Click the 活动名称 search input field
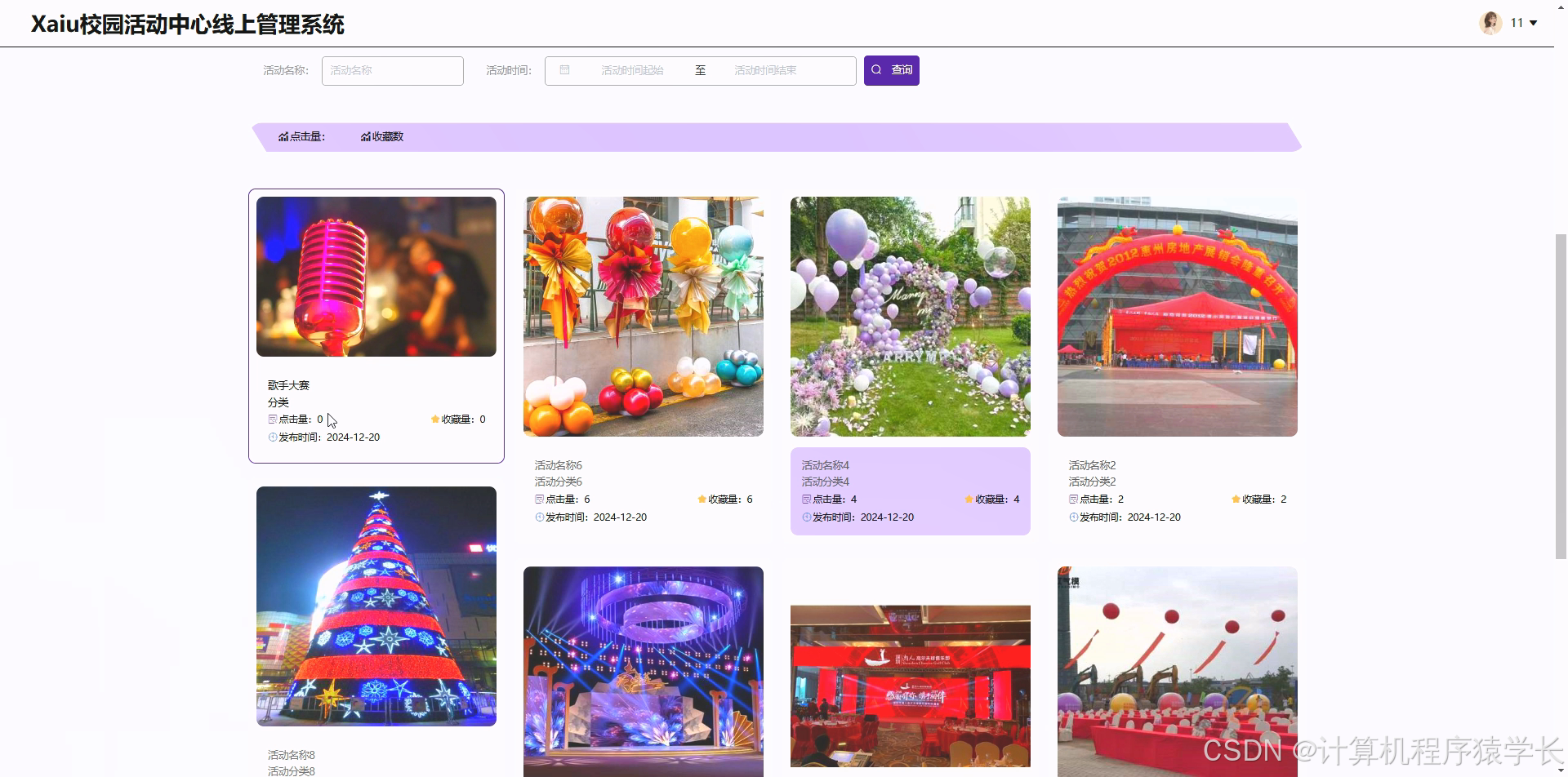Image resolution: width=1568 pixels, height=777 pixels. click(392, 70)
